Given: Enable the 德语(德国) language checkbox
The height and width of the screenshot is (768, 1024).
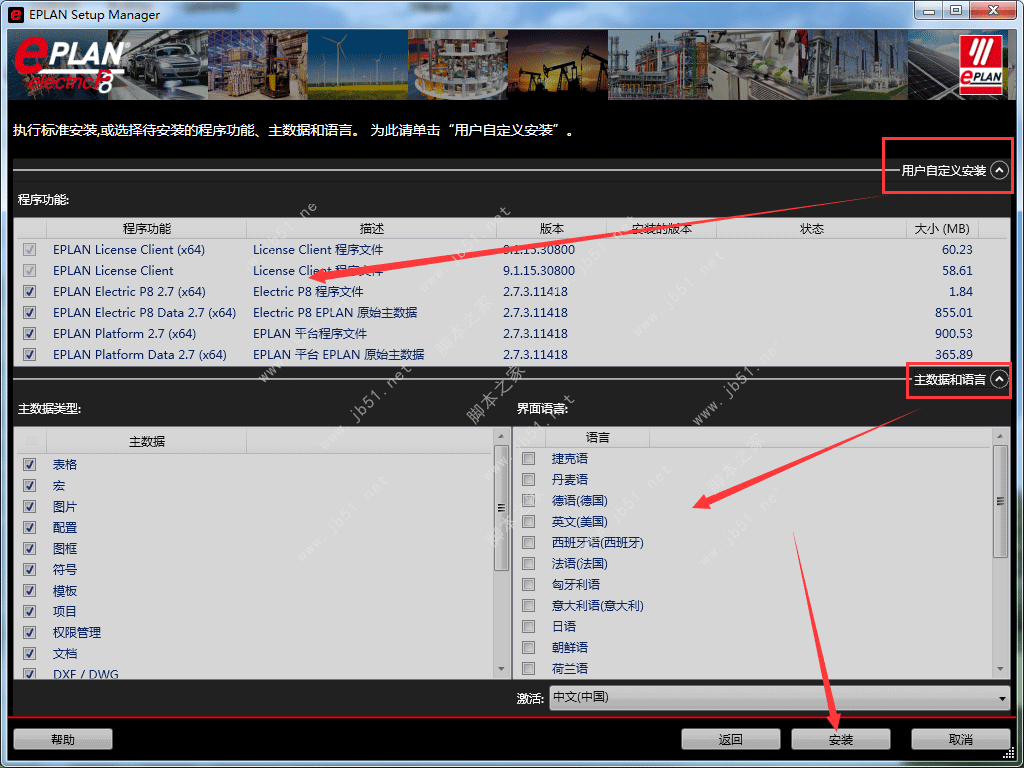Looking at the screenshot, I should click(529, 500).
